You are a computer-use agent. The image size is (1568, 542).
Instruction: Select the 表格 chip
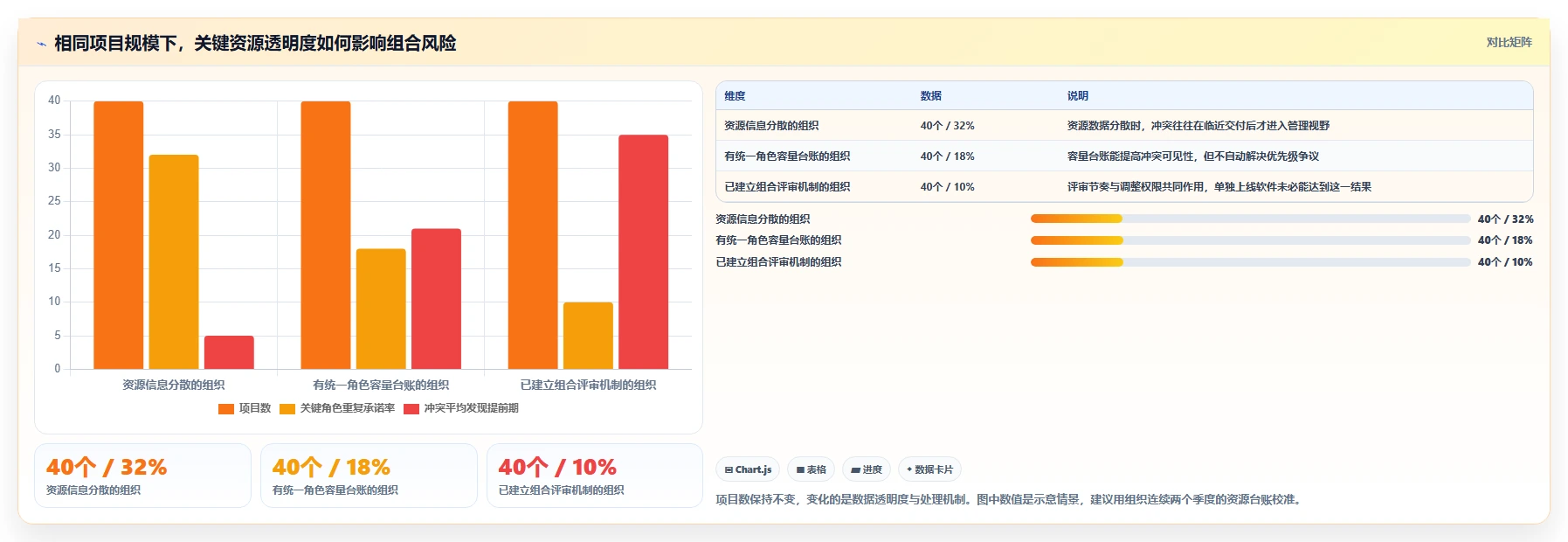point(811,469)
